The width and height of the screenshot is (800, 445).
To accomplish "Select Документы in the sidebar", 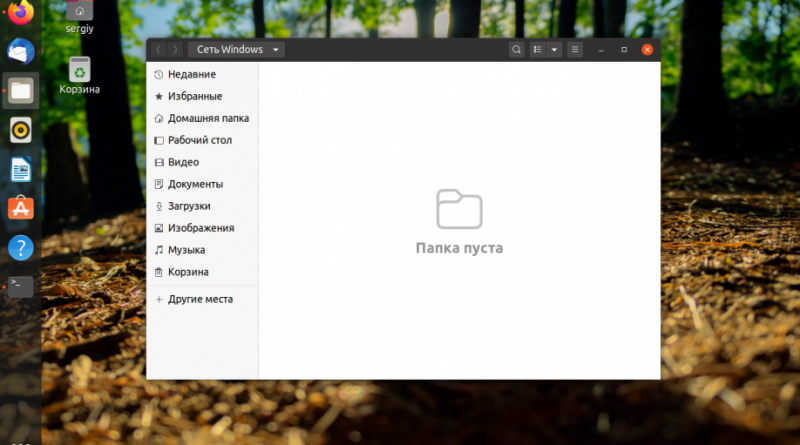I will tap(195, 184).
